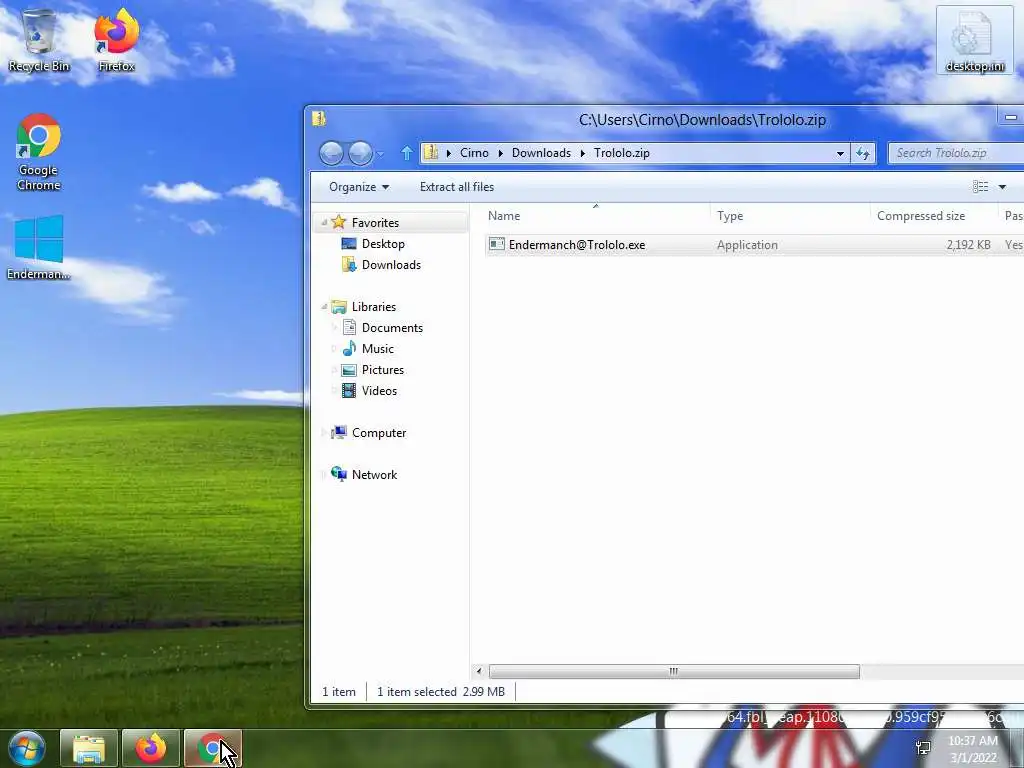Click the Application type cell
Screen dimensions: 1024x768
point(747,245)
